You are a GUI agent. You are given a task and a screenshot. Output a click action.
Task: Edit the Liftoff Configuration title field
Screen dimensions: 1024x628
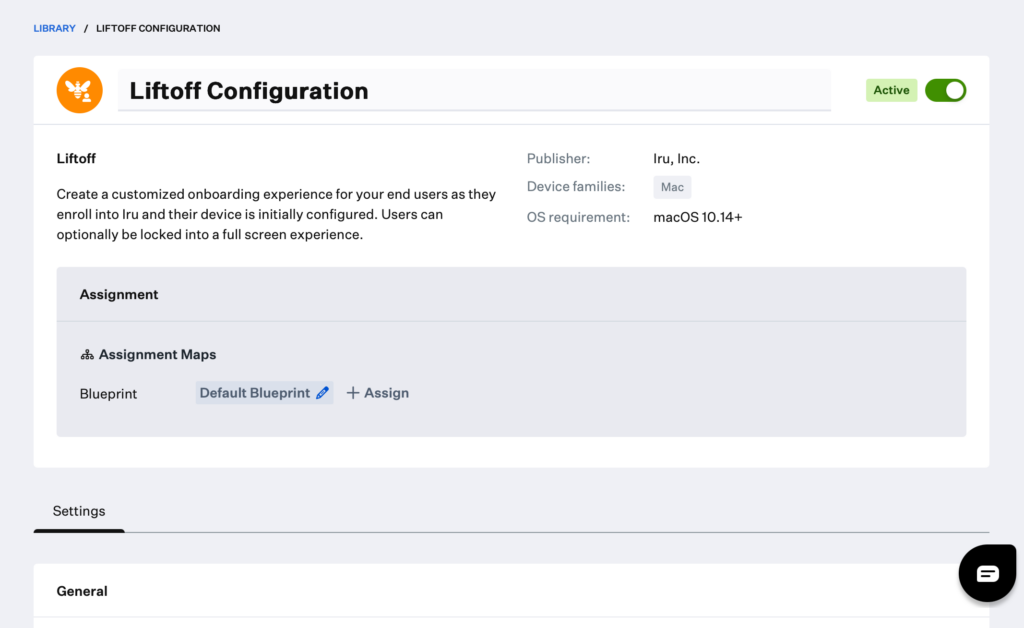(x=474, y=90)
